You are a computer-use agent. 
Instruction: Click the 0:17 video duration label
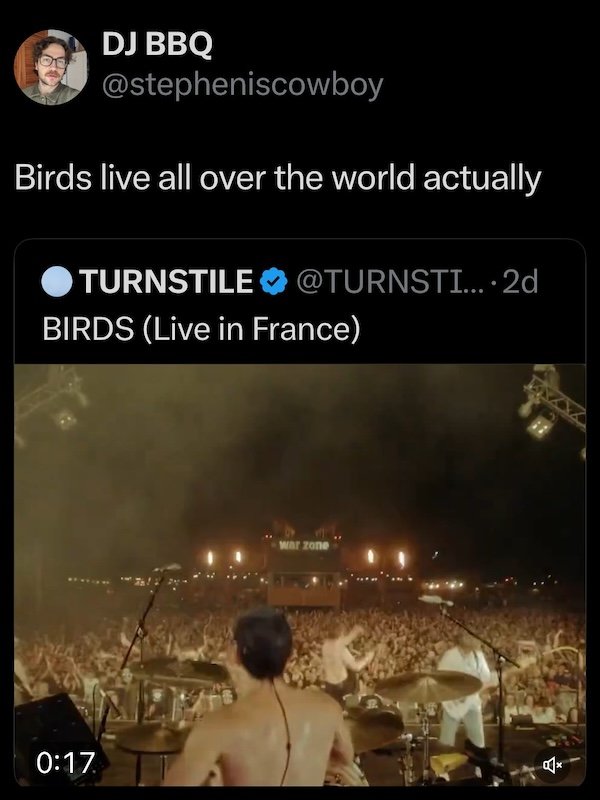67,765
